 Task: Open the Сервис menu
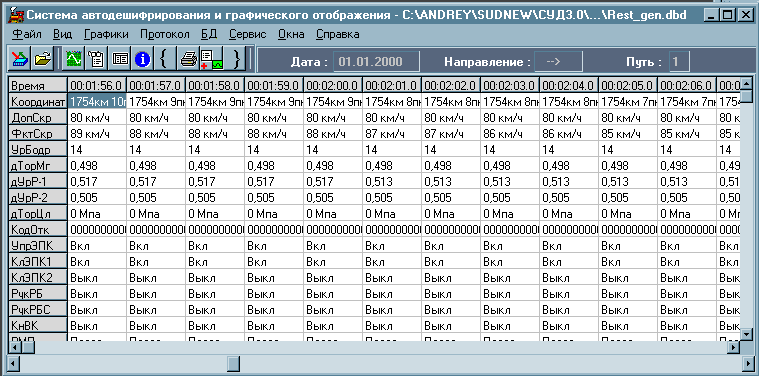pyautogui.click(x=247, y=34)
